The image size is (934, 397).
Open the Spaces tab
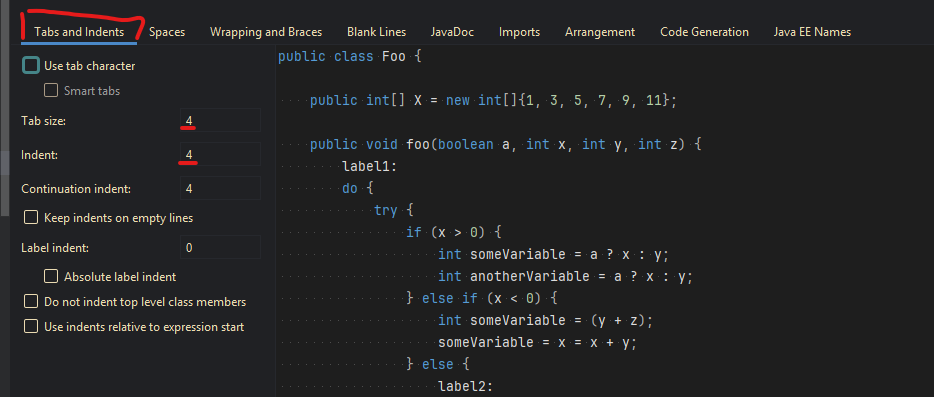[x=167, y=32]
